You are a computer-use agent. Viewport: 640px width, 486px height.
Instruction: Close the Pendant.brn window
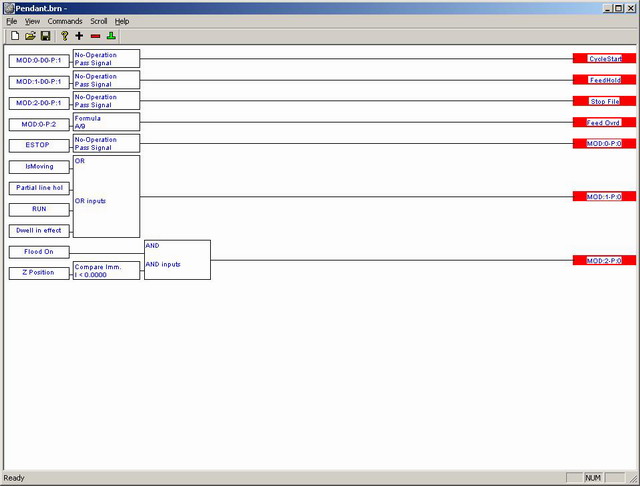[x=631, y=8]
